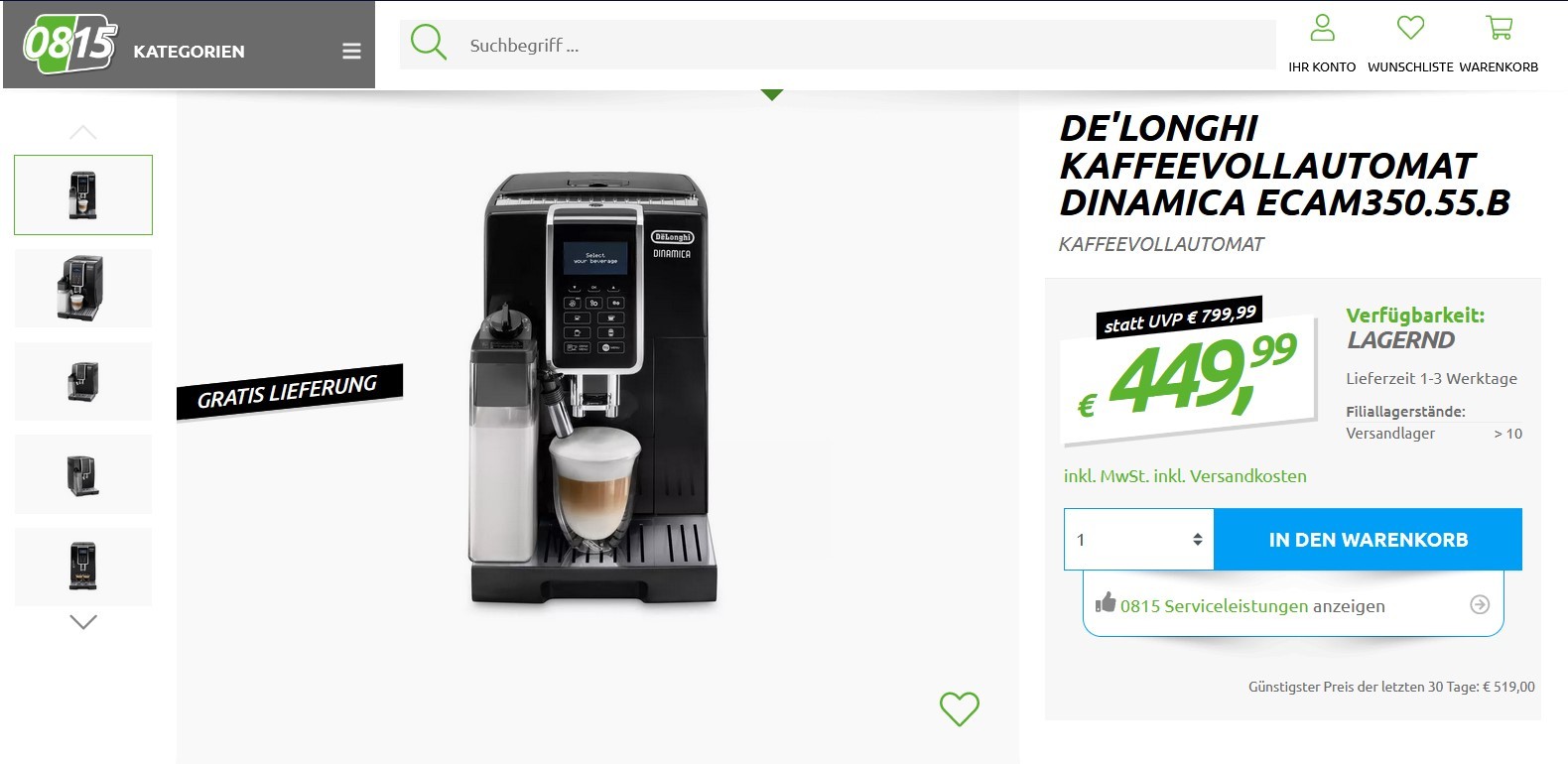Click the KATEGORIEN menu label
Image resolution: width=1568 pixels, height=764 pixels.
click(x=189, y=52)
